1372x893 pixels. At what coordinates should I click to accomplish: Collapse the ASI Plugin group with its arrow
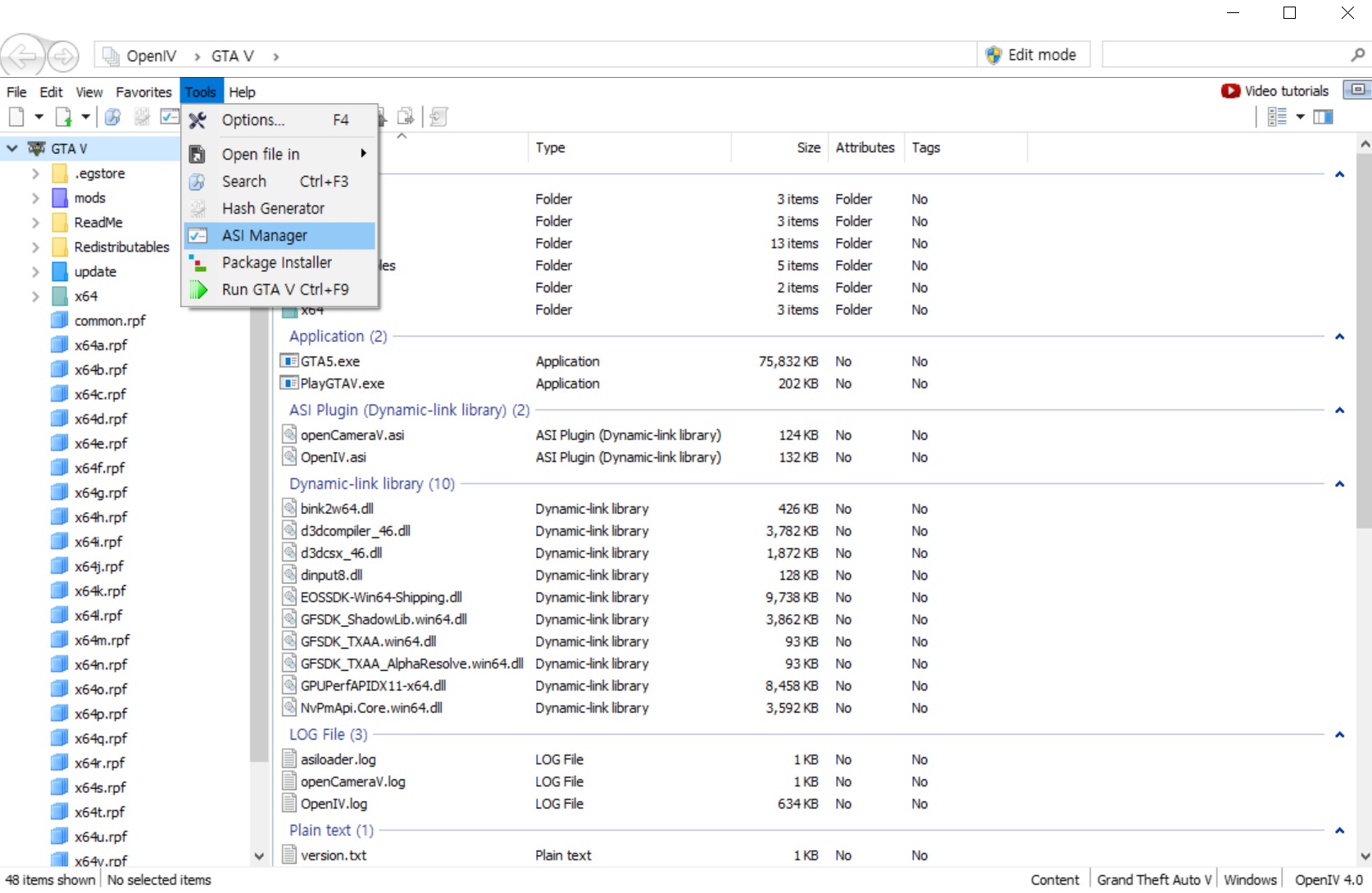point(1339,410)
